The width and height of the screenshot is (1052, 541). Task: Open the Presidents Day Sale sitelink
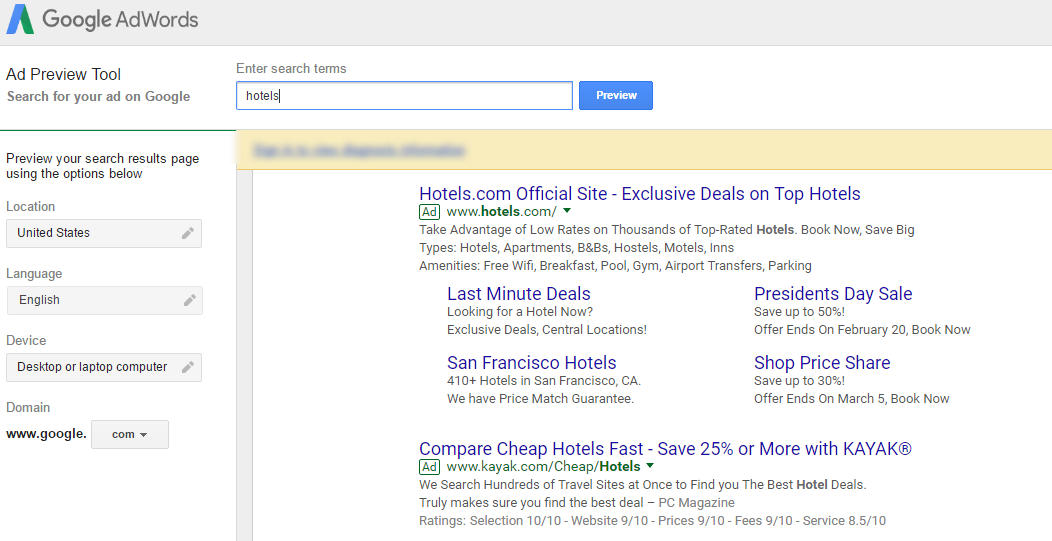(833, 294)
